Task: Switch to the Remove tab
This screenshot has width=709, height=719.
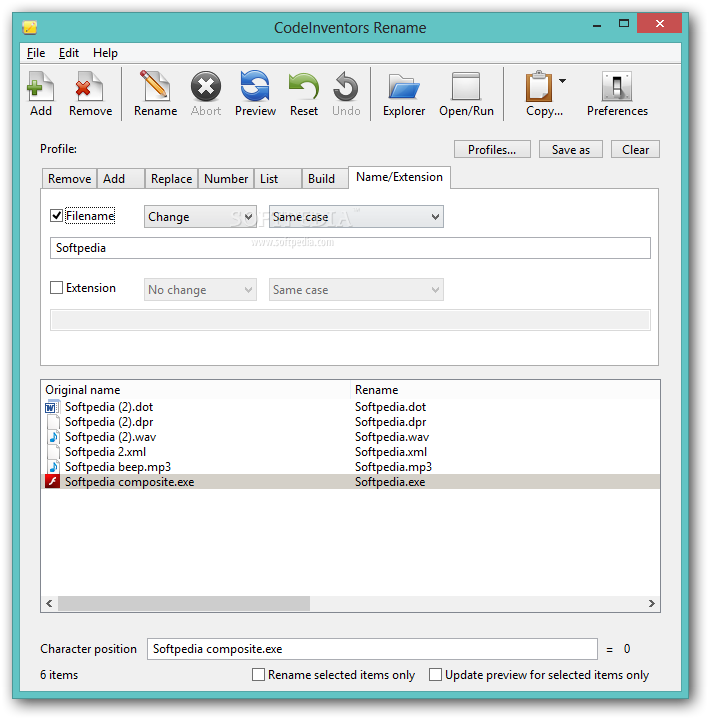Action: coord(69,178)
